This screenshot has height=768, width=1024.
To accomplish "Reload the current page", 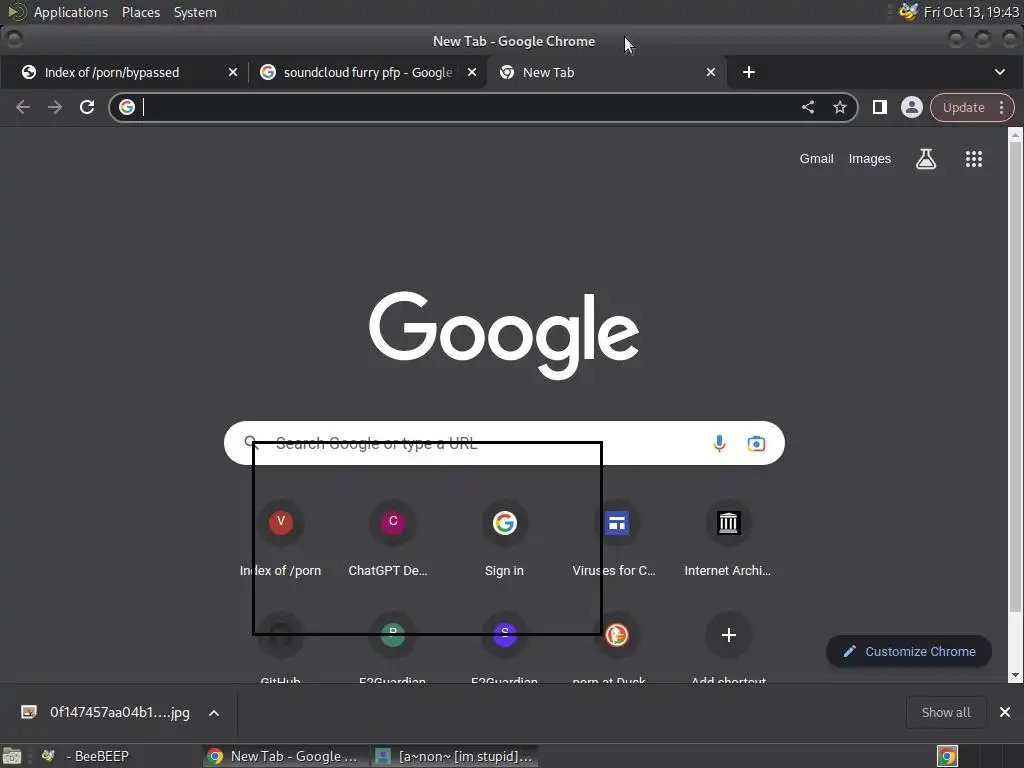I will [x=87, y=107].
